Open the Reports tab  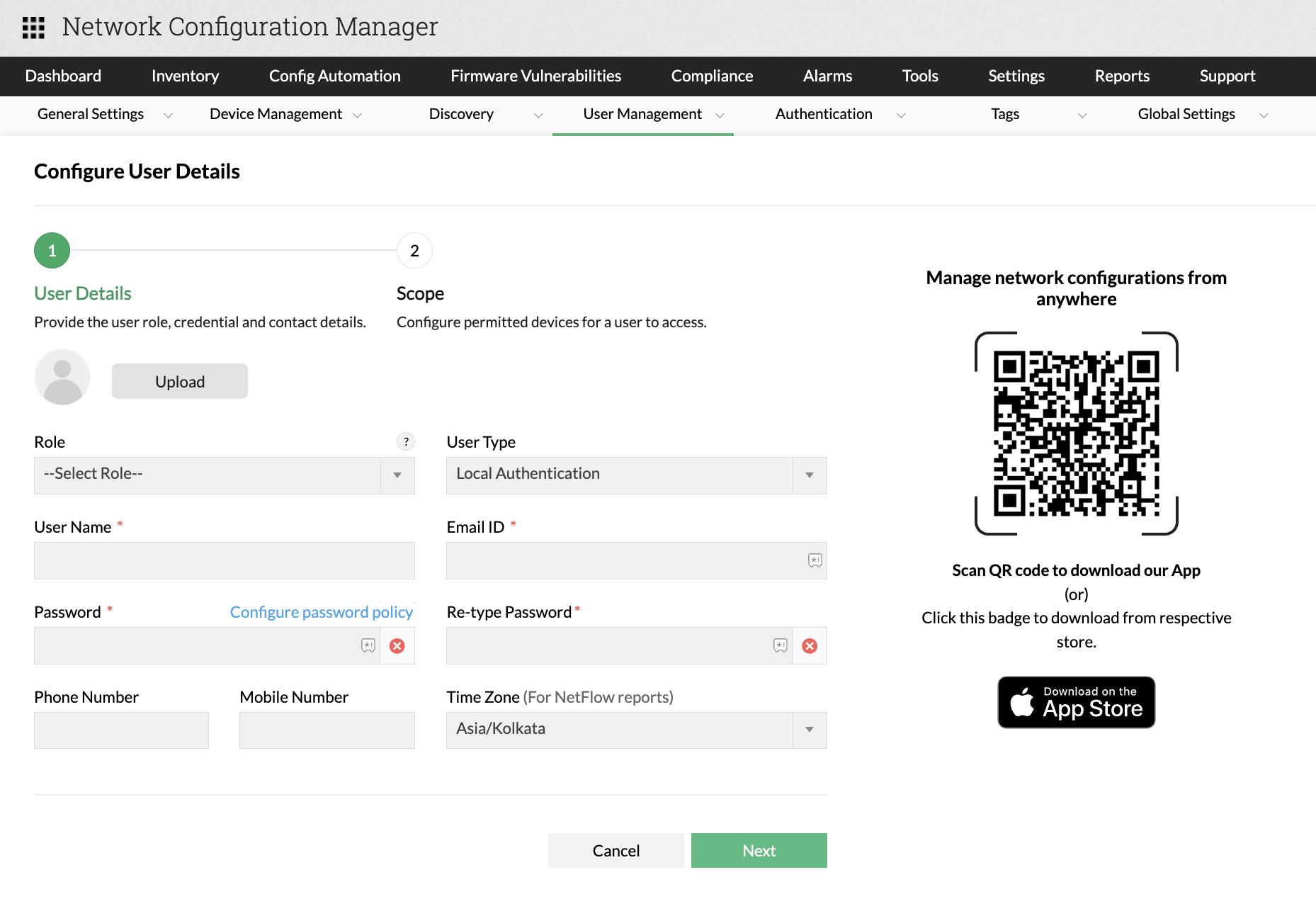(1122, 76)
